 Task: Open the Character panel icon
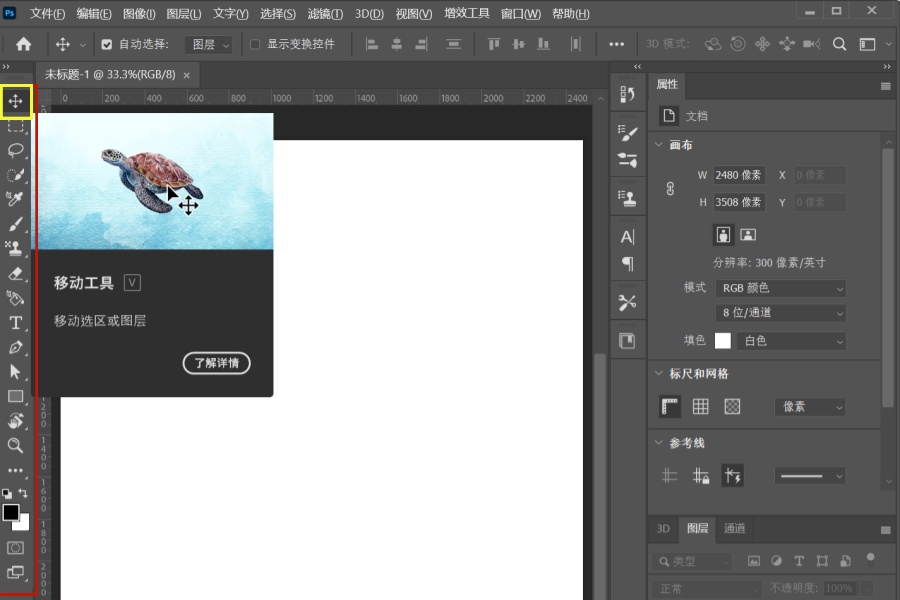(x=627, y=237)
